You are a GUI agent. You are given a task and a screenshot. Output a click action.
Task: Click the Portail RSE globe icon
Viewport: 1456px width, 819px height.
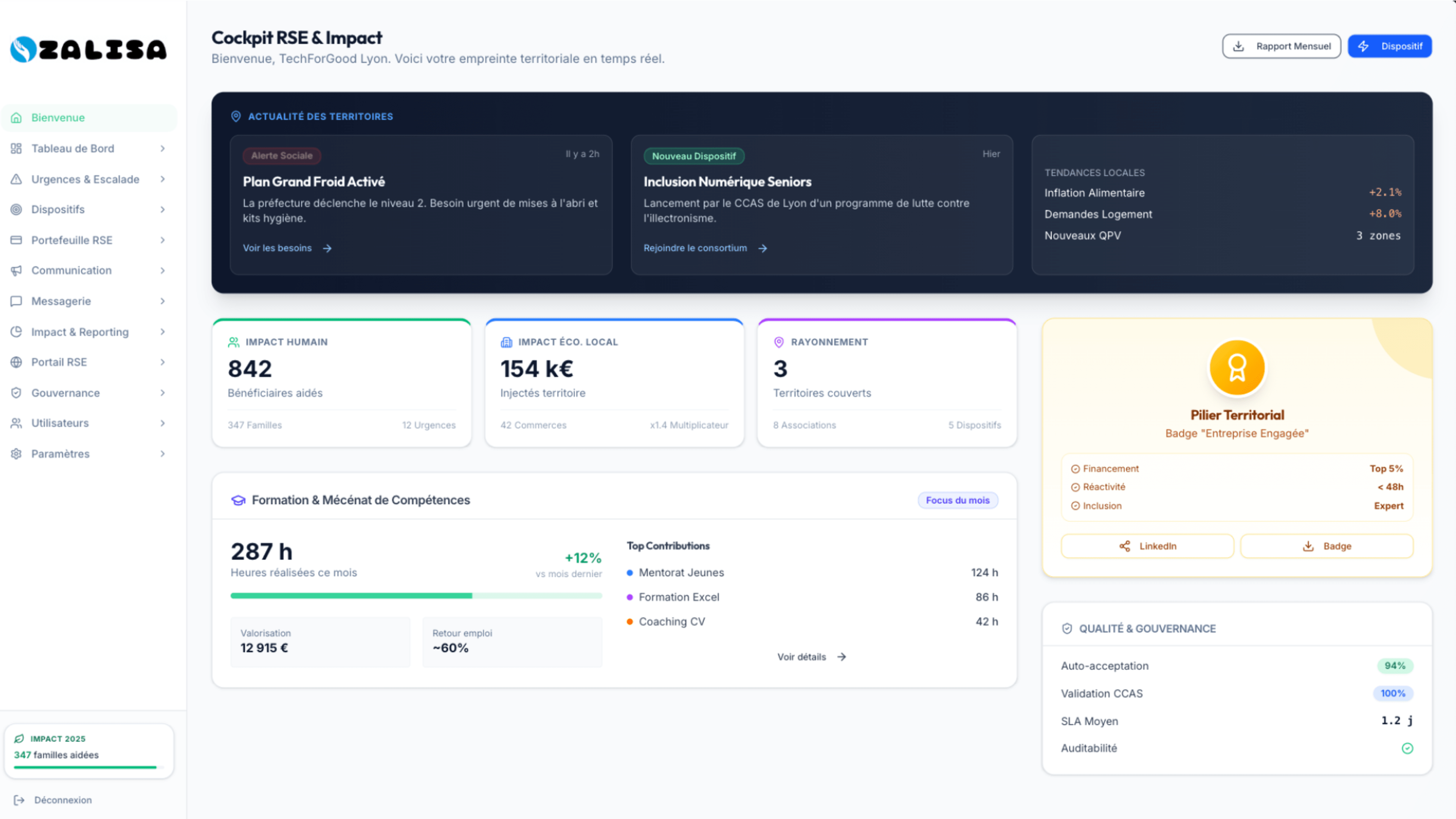pyautogui.click(x=16, y=362)
